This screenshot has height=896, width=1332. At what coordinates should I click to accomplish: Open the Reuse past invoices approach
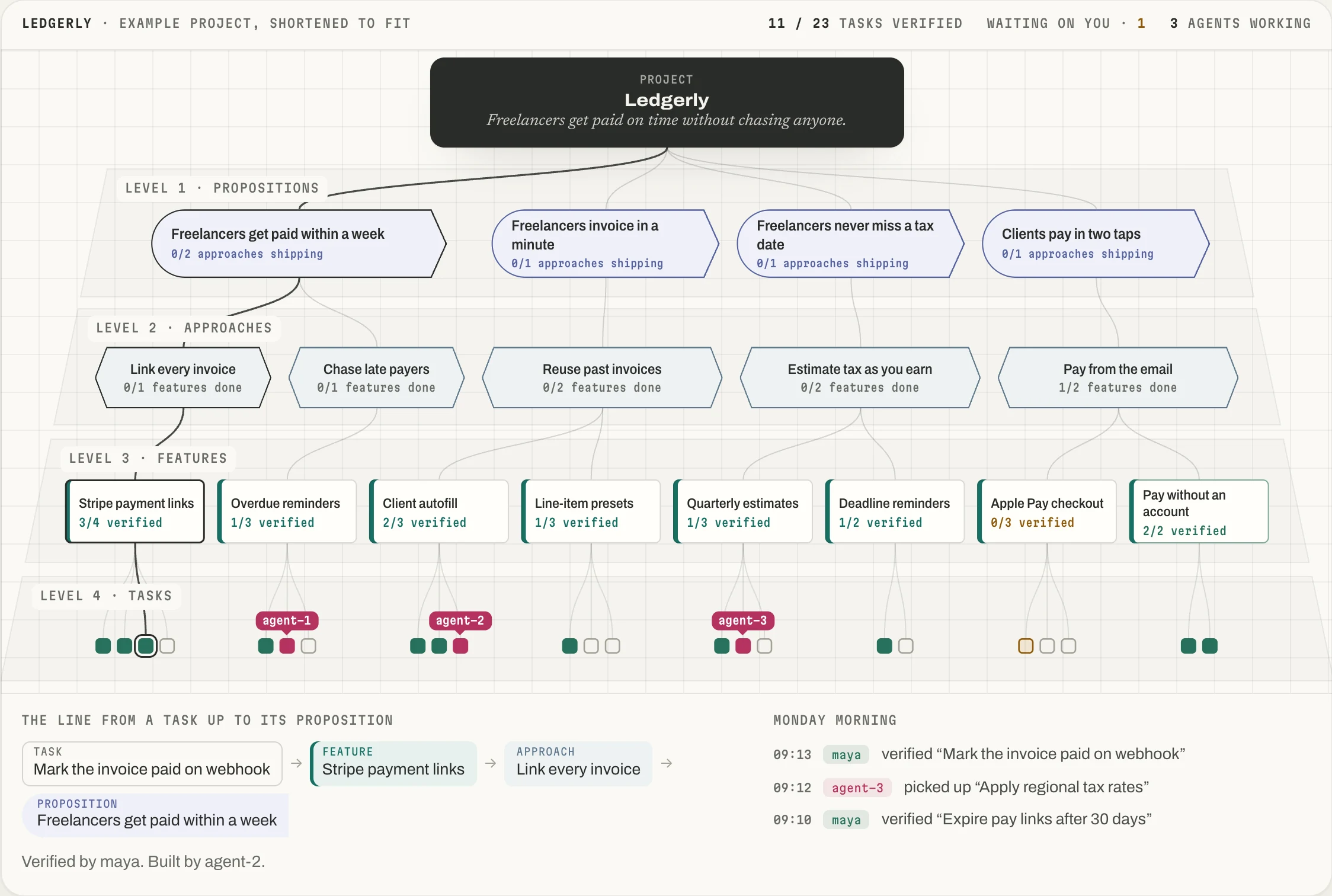pyautogui.click(x=602, y=377)
